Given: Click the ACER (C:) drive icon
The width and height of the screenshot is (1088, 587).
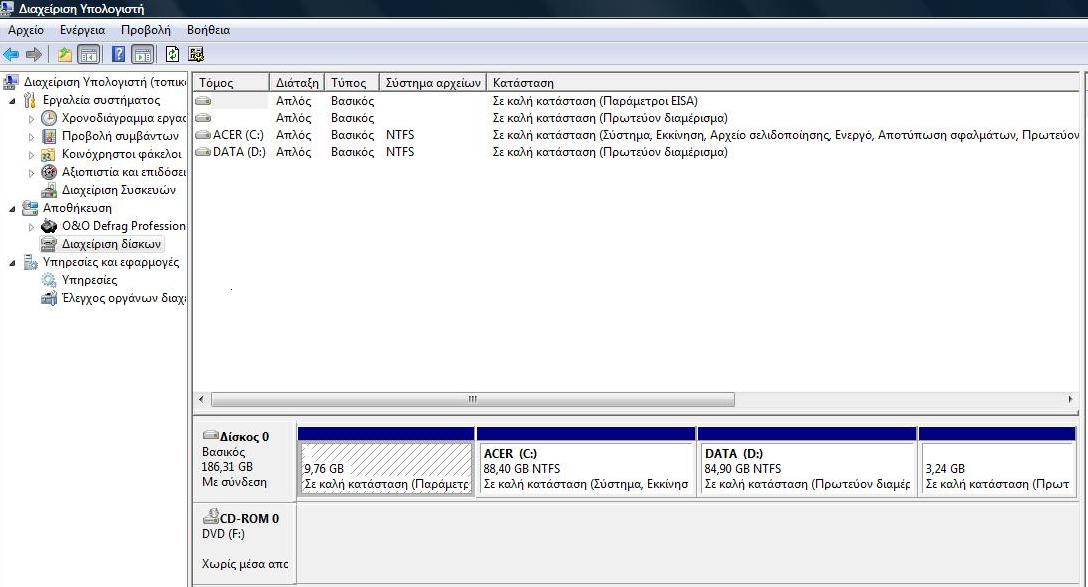Looking at the screenshot, I should click(x=203, y=135).
